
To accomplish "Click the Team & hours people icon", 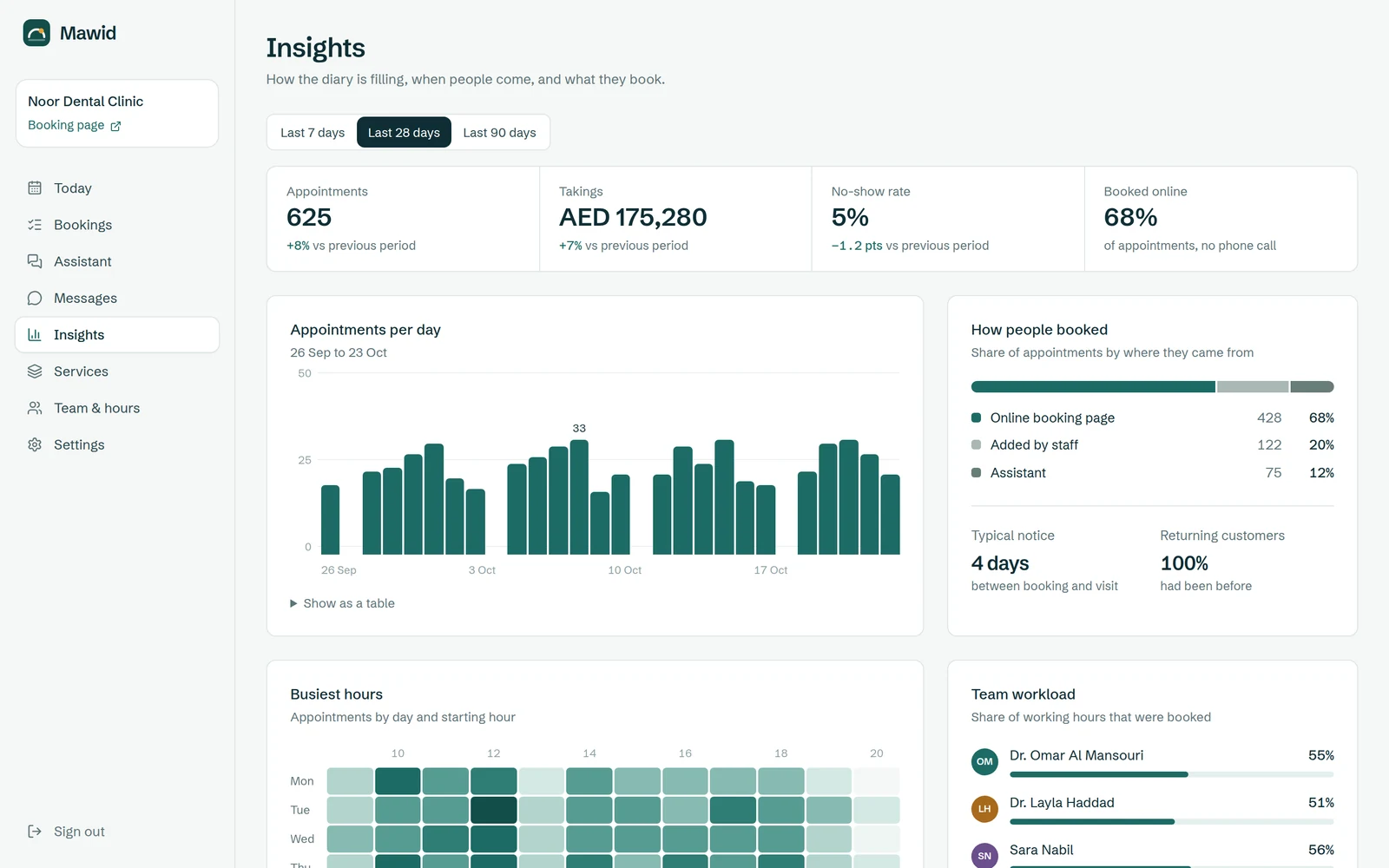I will 35,408.
